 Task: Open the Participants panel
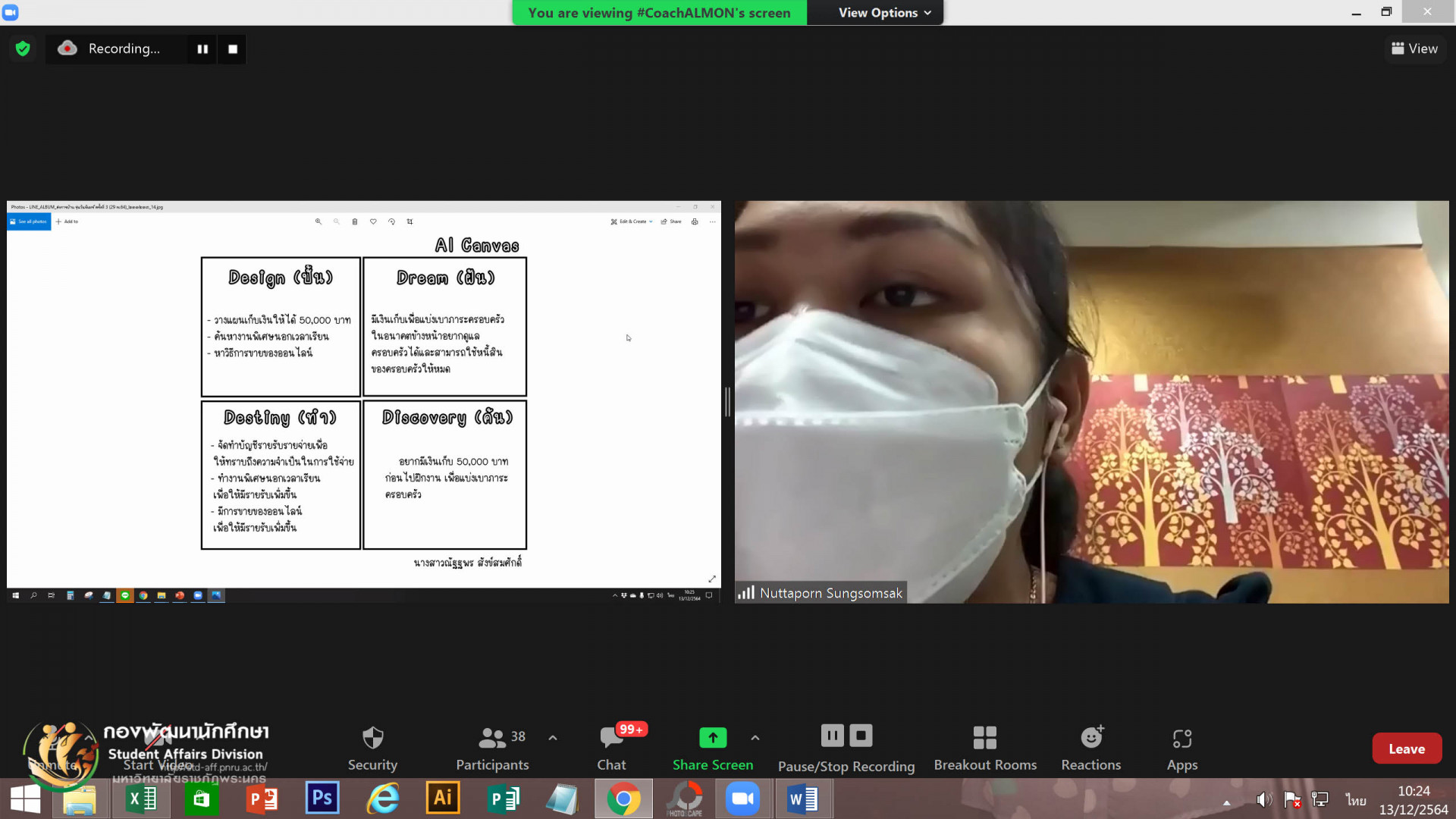coord(492,748)
